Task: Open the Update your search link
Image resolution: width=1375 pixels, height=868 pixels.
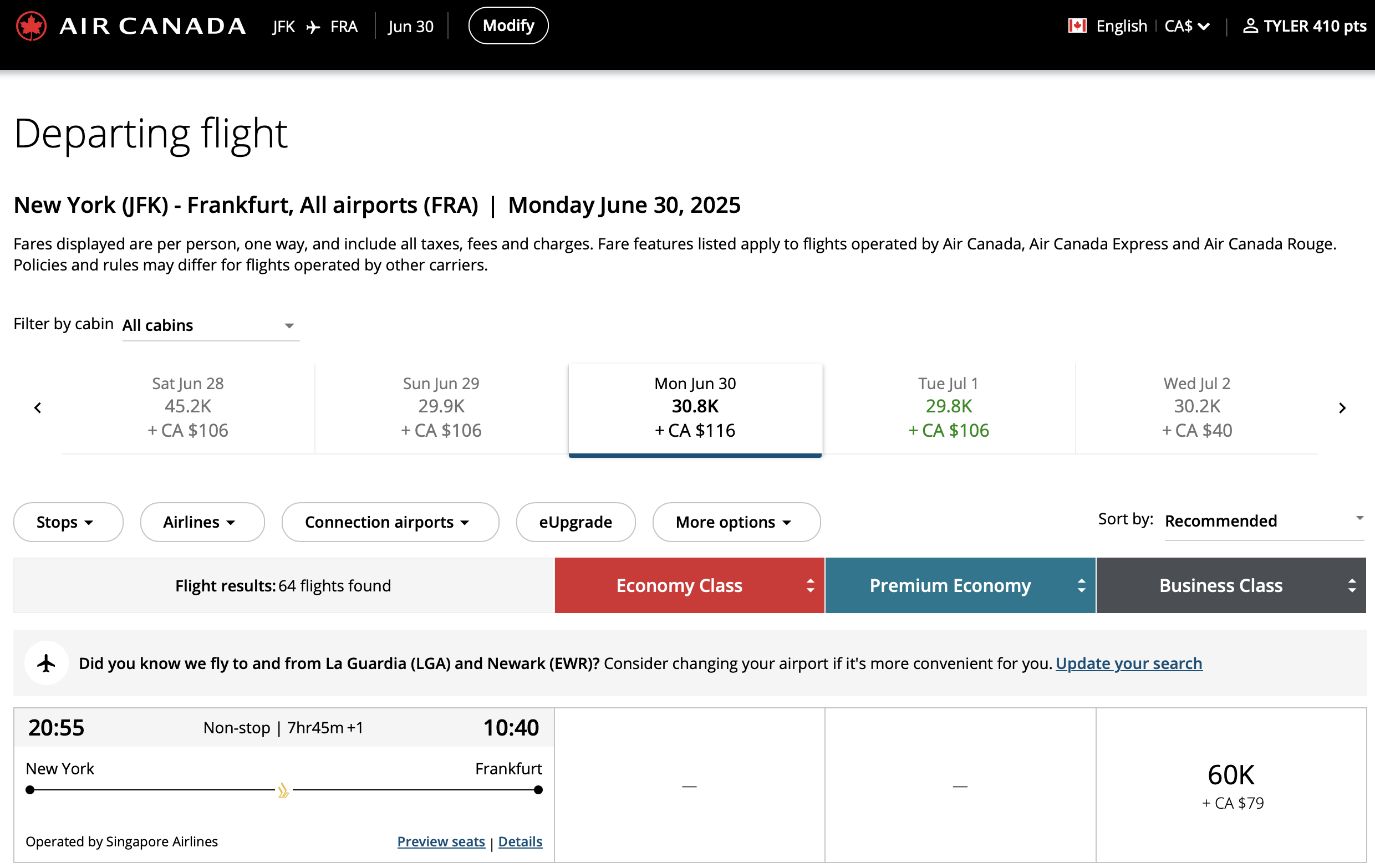Action: coord(1129,663)
